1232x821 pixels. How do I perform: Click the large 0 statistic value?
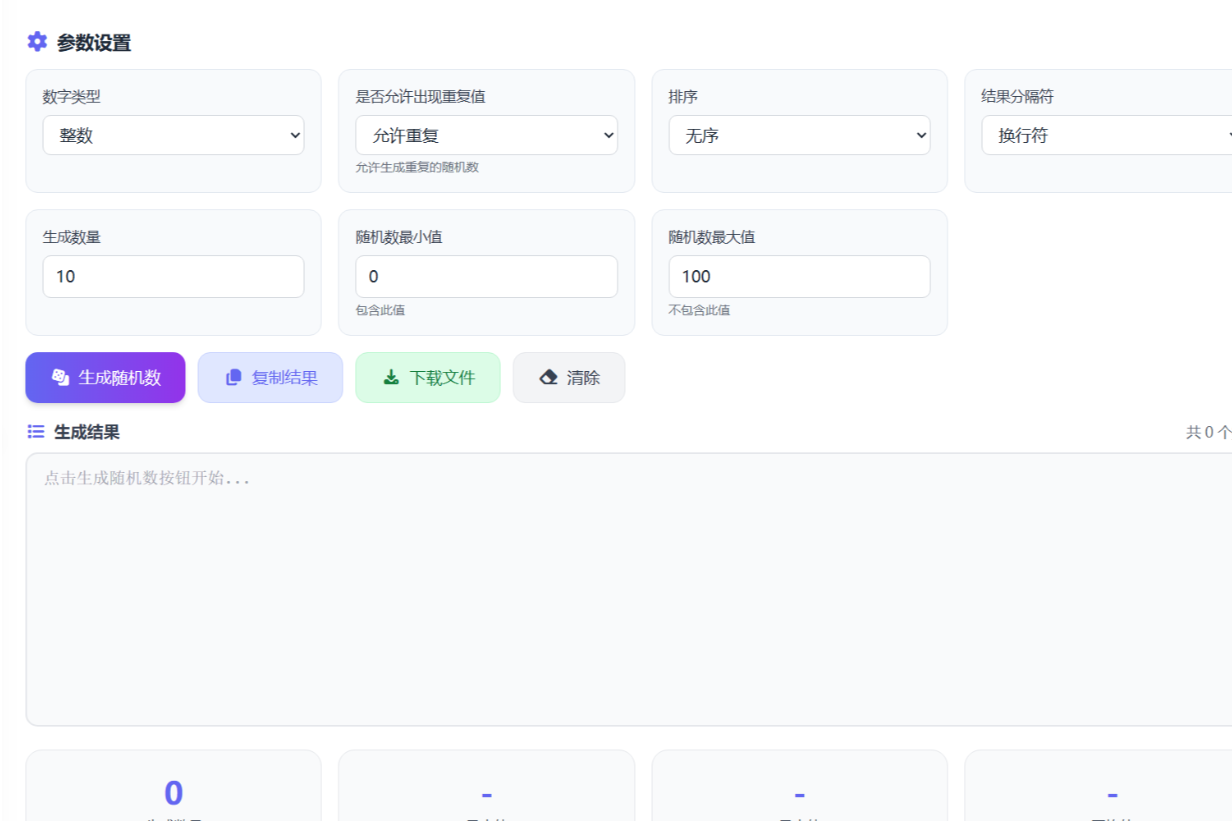click(173, 793)
